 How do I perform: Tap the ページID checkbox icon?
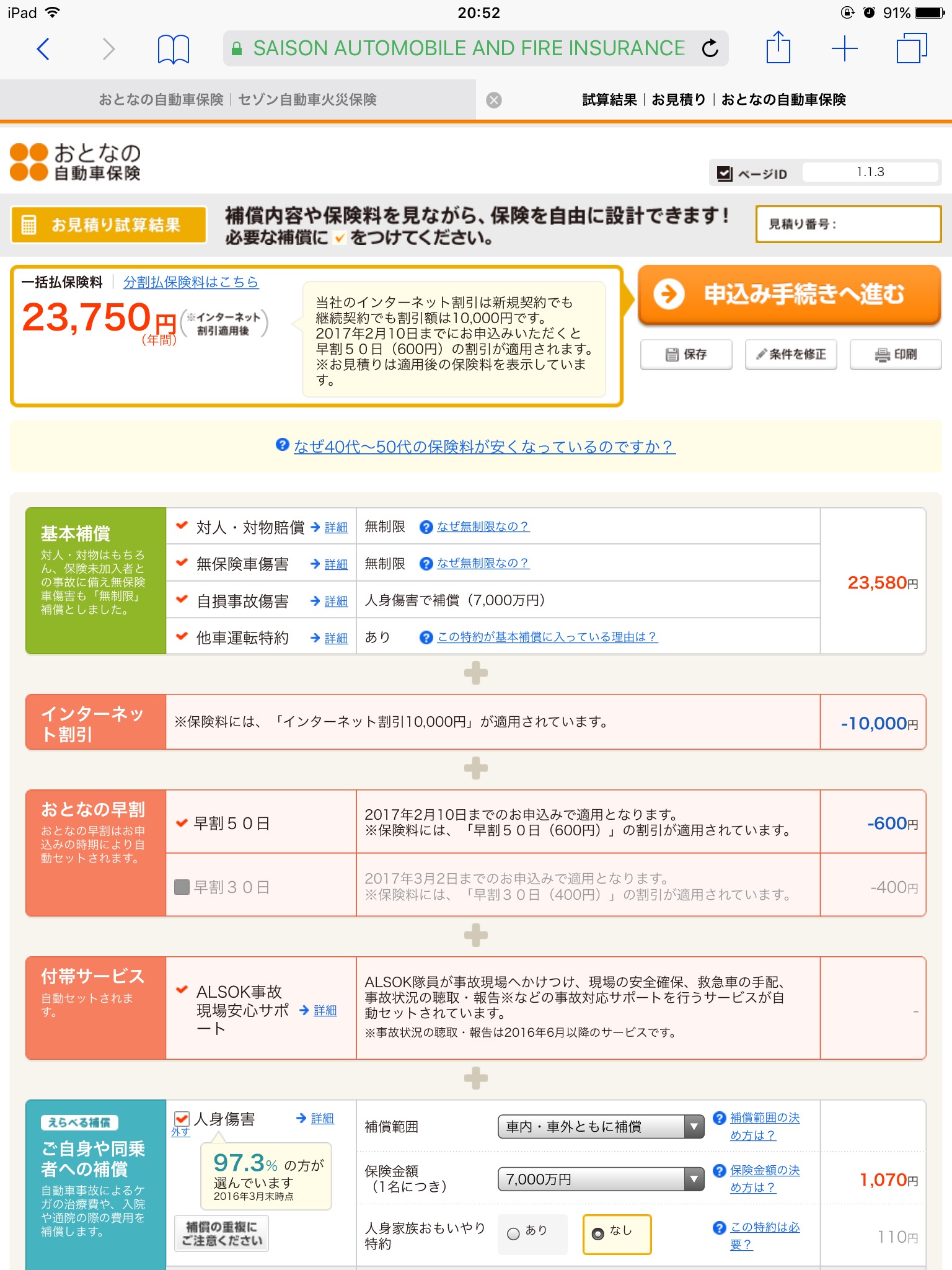[x=724, y=174]
